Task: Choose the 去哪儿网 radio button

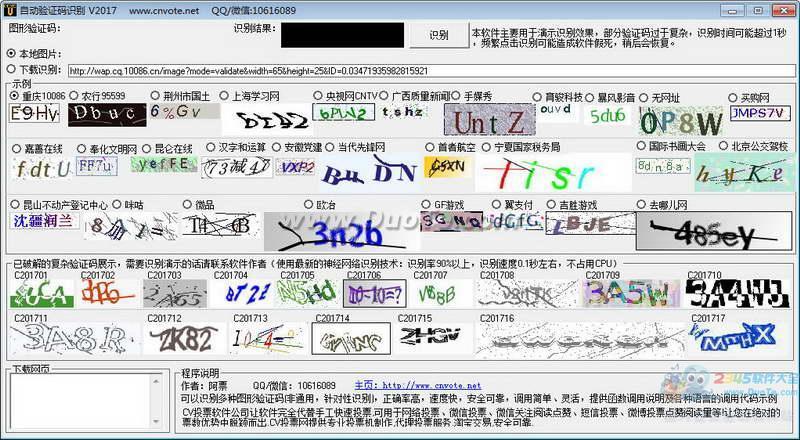Action: click(641, 205)
